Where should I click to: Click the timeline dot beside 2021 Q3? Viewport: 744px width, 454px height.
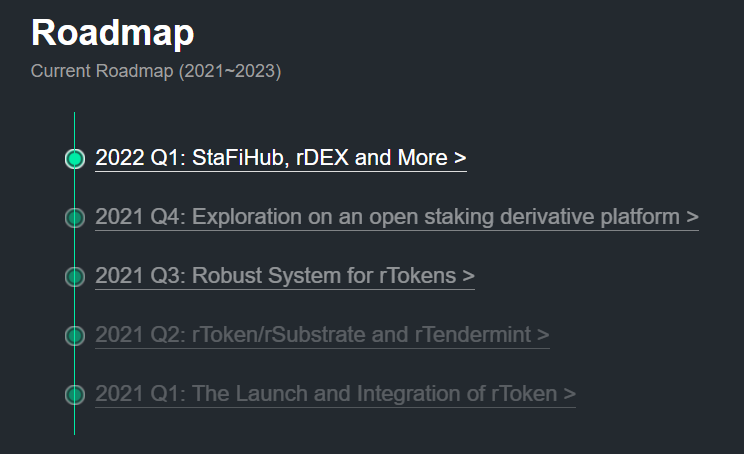click(x=75, y=277)
